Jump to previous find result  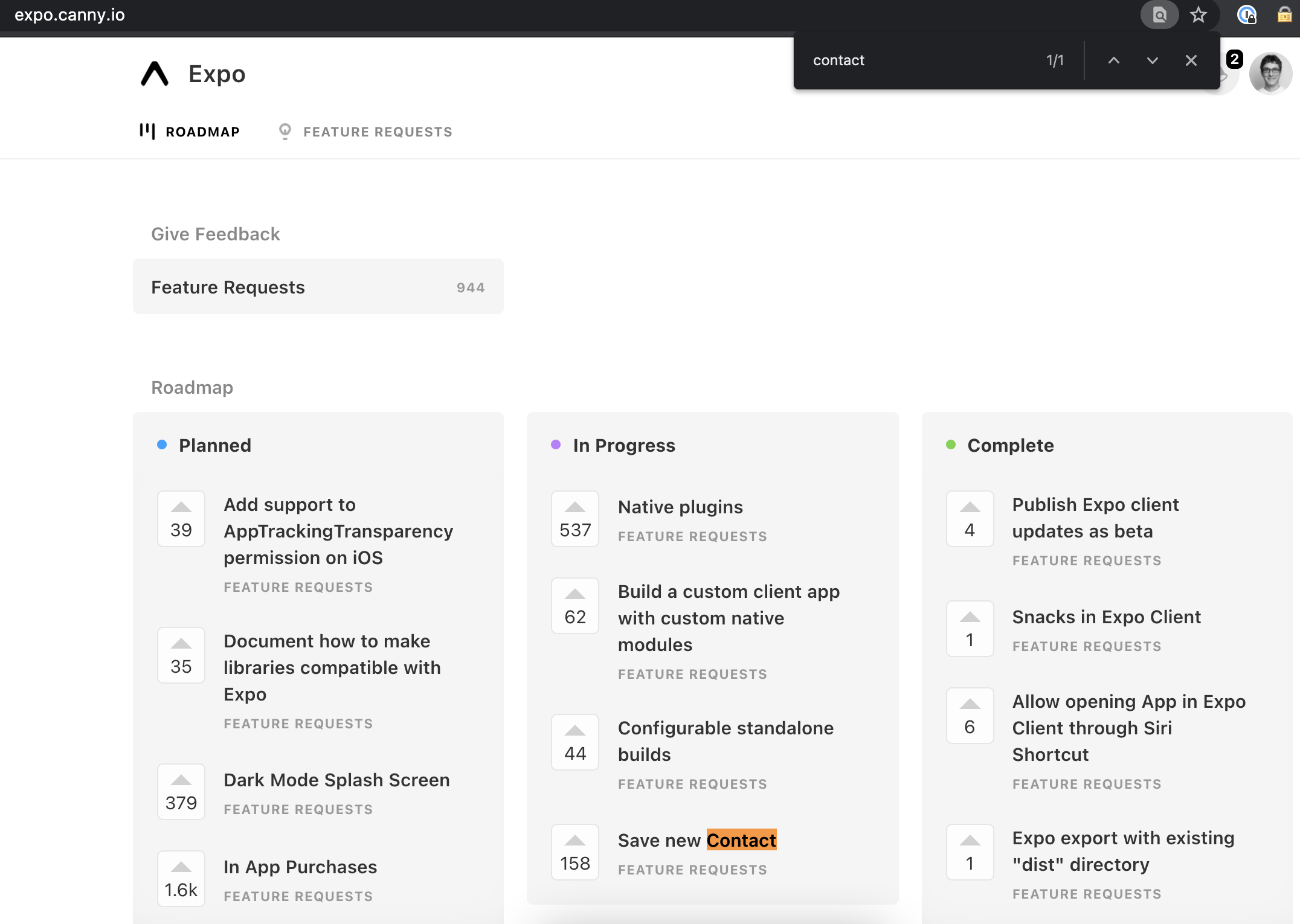coord(1114,60)
